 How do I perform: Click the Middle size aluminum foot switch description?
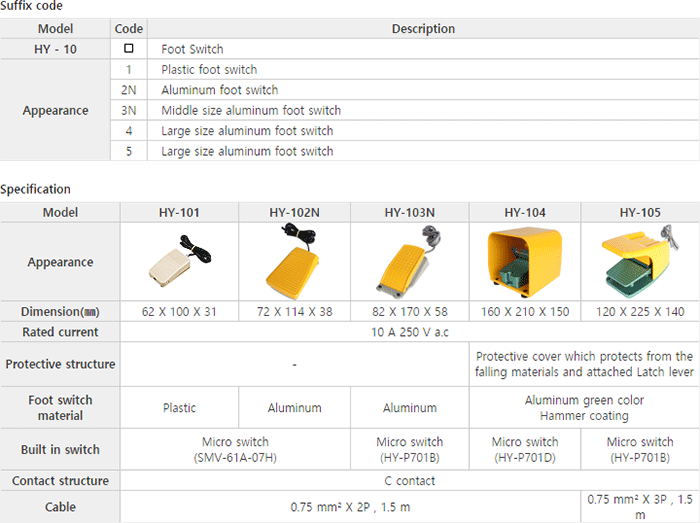251,110
